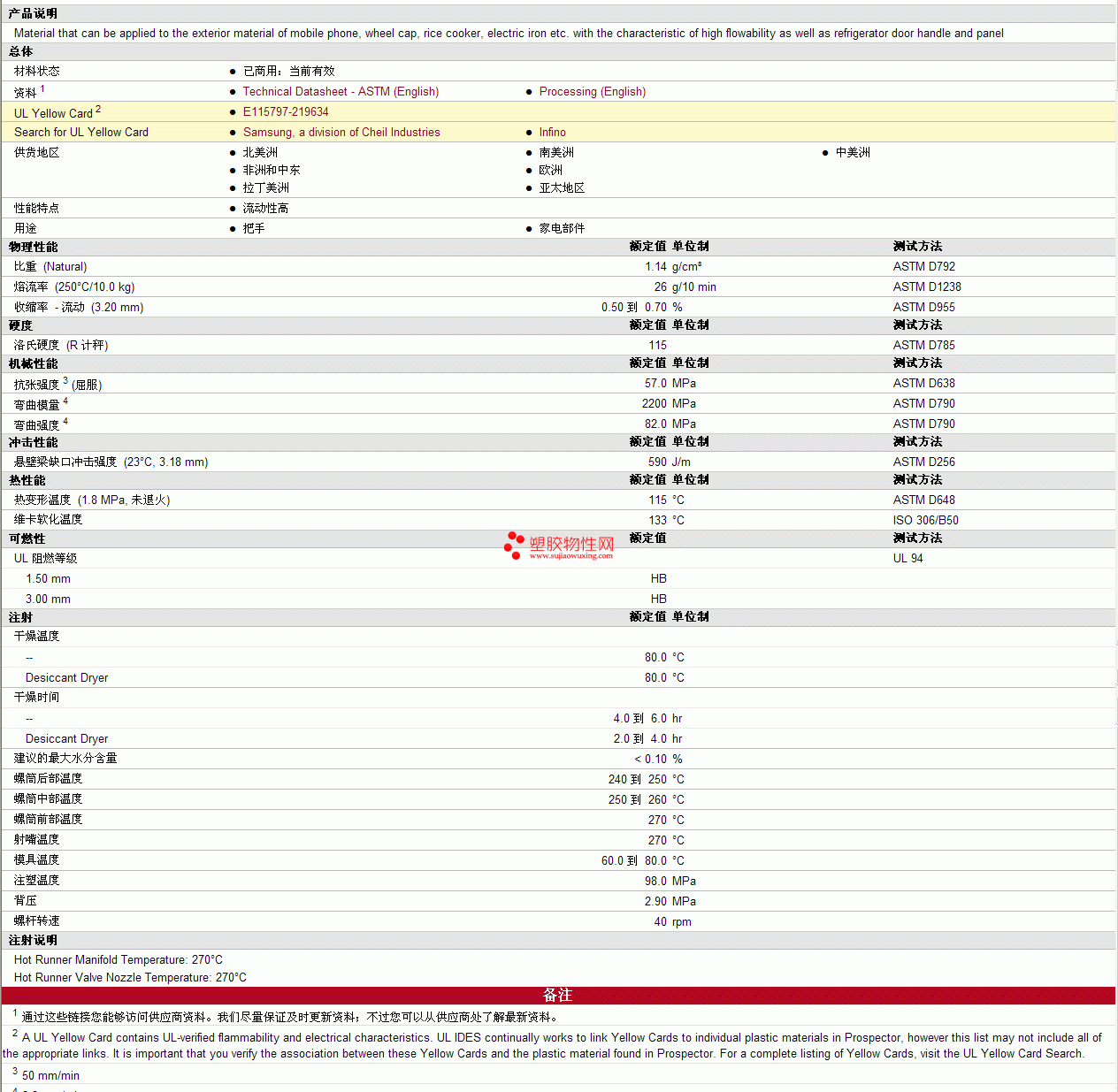This screenshot has width=1118, height=1092.
Task: Select the status text 已商用: 当前有效
Action: (289, 72)
